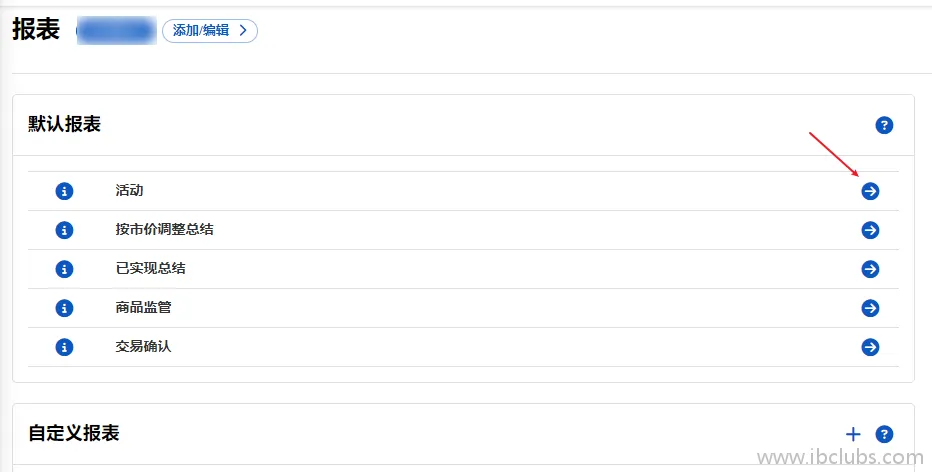932x472 pixels.
Task: Open info for 活动 report
Action: pos(64,191)
